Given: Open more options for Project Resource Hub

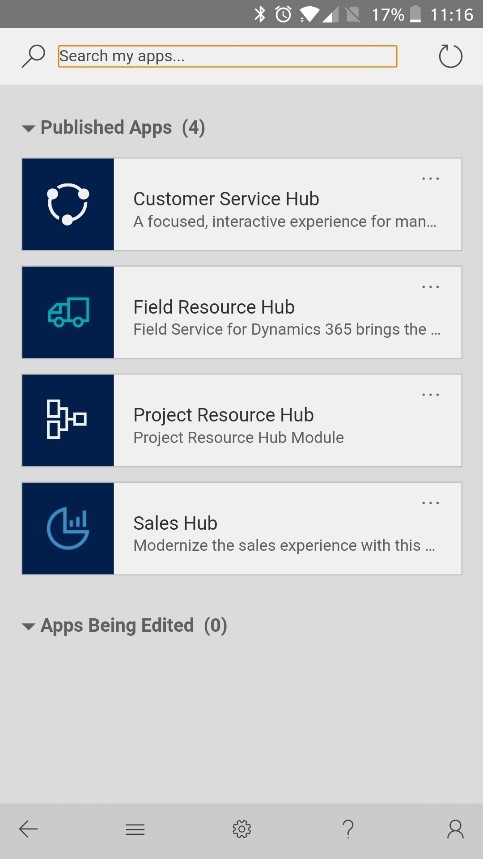Looking at the screenshot, I should click(x=430, y=394).
